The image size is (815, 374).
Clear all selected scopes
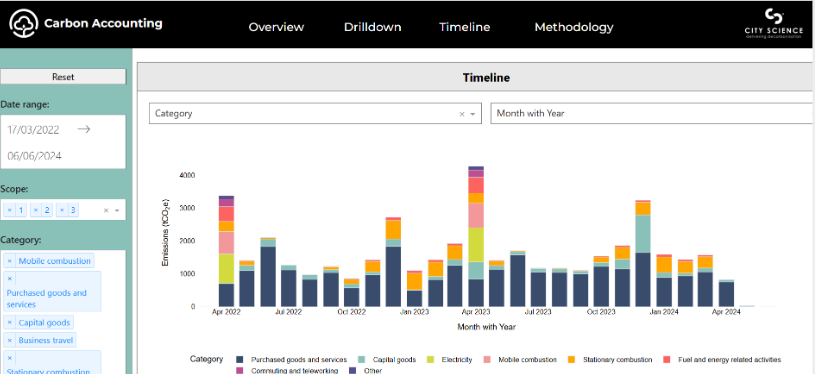click(x=106, y=210)
